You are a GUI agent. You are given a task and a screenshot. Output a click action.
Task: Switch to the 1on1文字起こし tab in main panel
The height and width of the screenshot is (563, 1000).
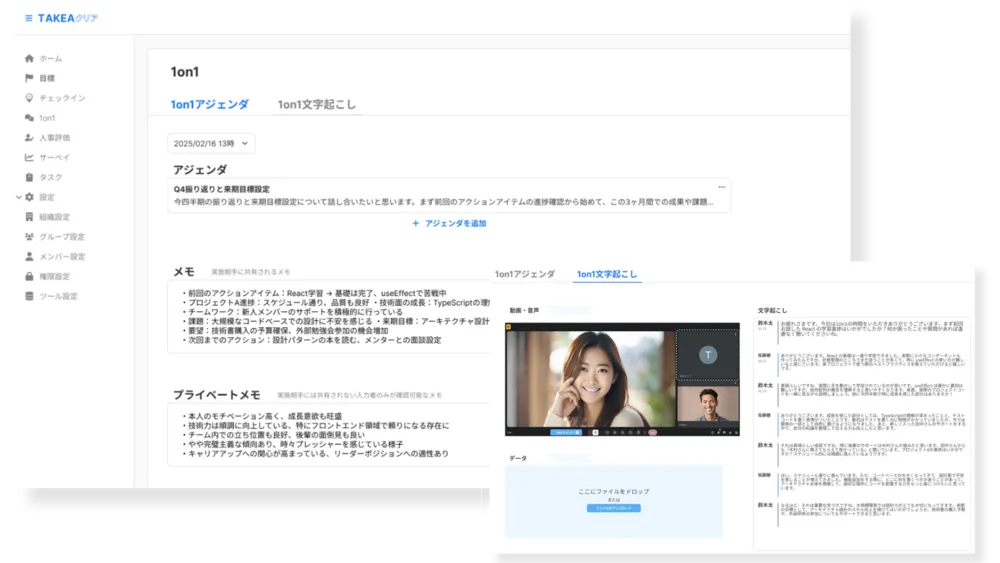coord(316,104)
